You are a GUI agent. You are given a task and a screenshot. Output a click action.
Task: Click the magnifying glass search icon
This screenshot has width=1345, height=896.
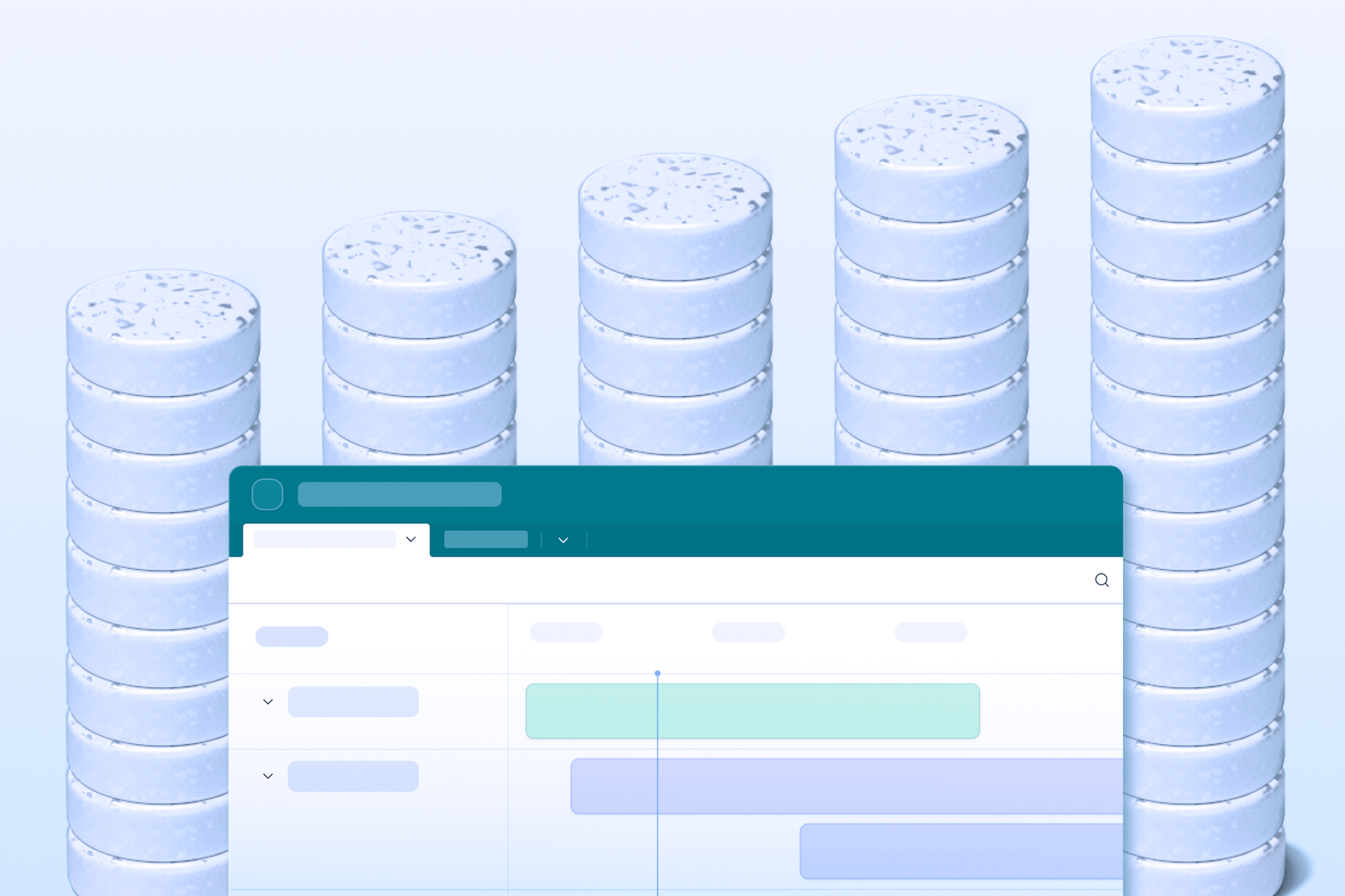click(x=1102, y=580)
